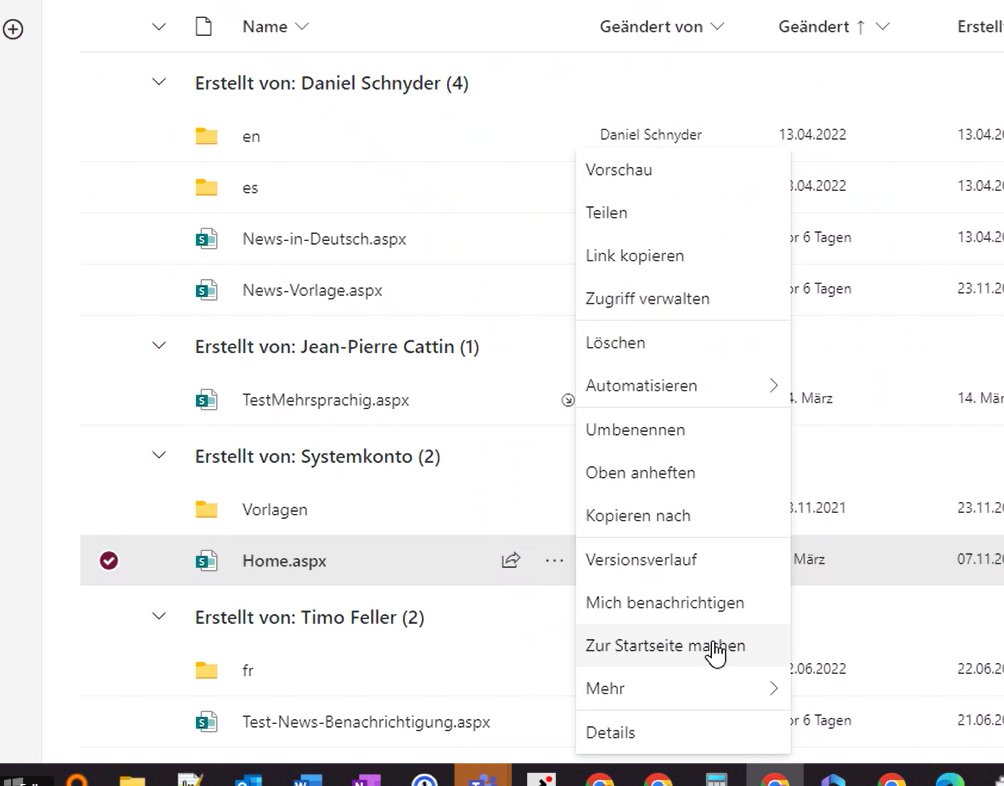Click the SharePoint page icon of News-Vorlage.aspx
Screen dimensions: 1004x786
(206, 290)
